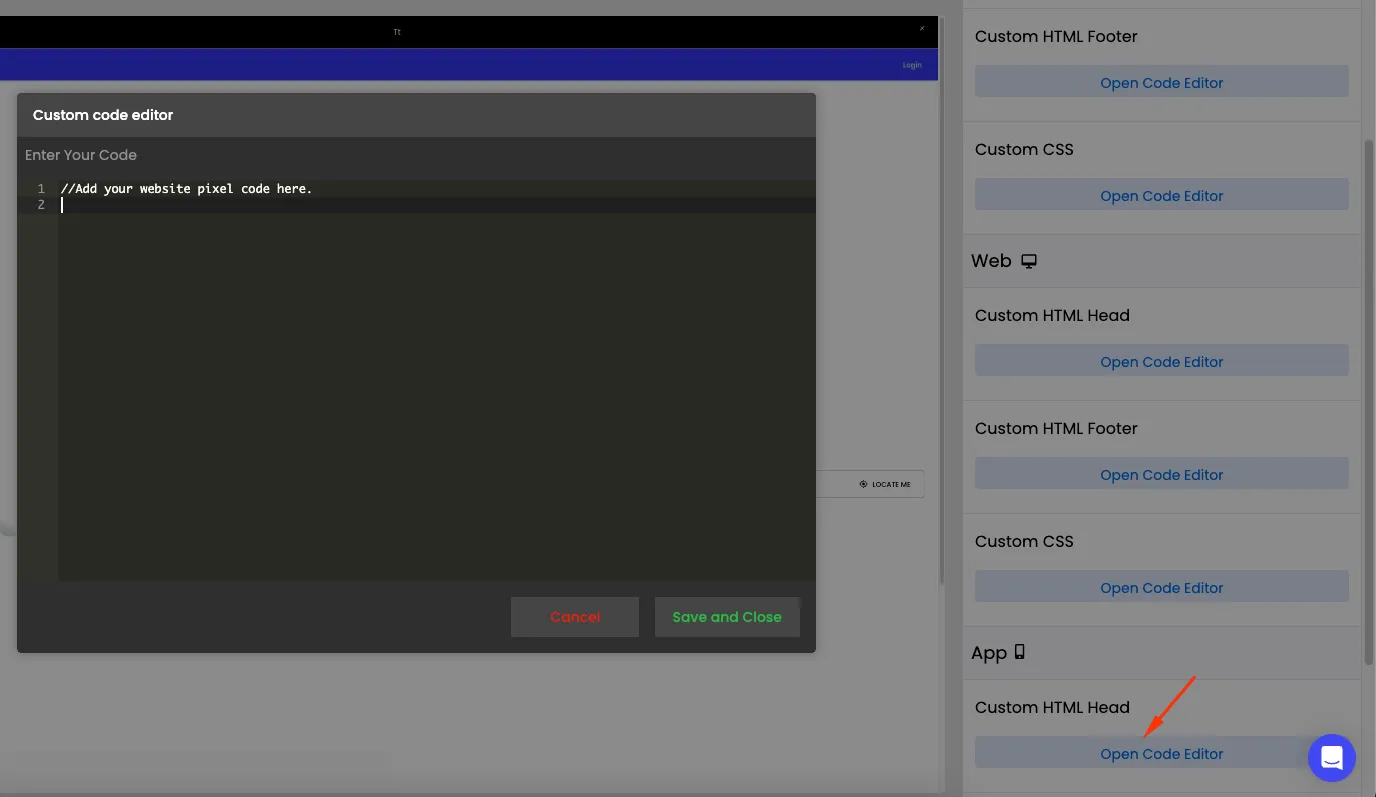The height and width of the screenshot is (797, 1376).
Task: Click the "Custom code editor" dialog title
Action: pos(103,115)
